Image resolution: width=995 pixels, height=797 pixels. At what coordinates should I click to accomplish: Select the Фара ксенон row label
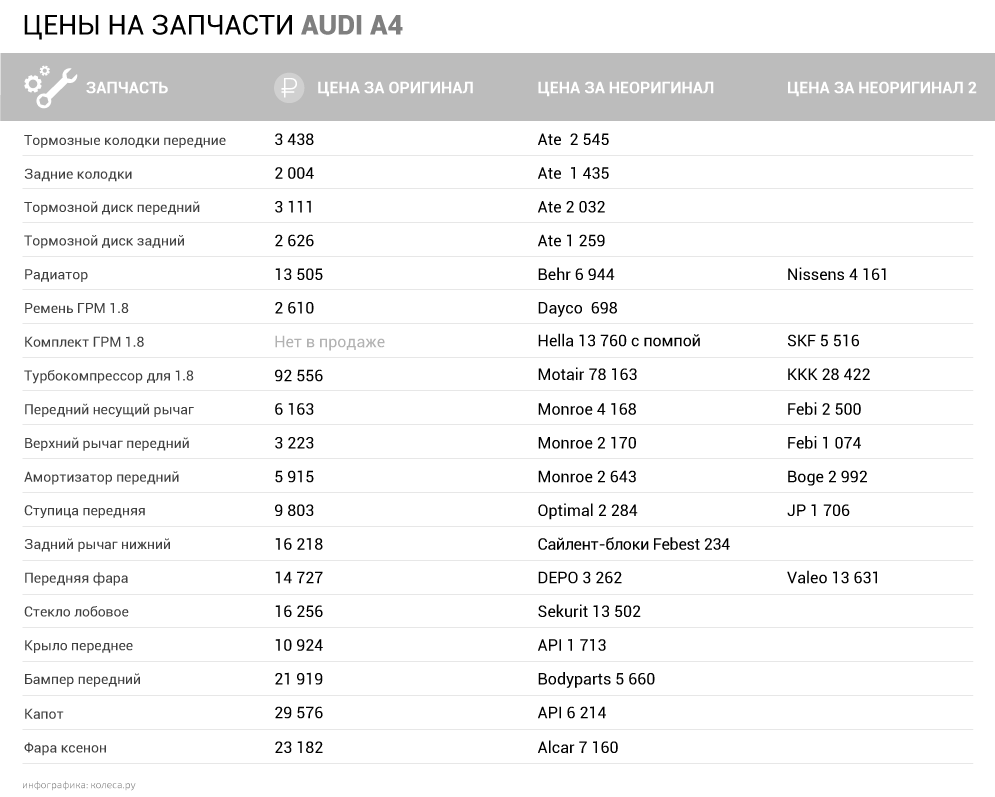click(65, 748)
